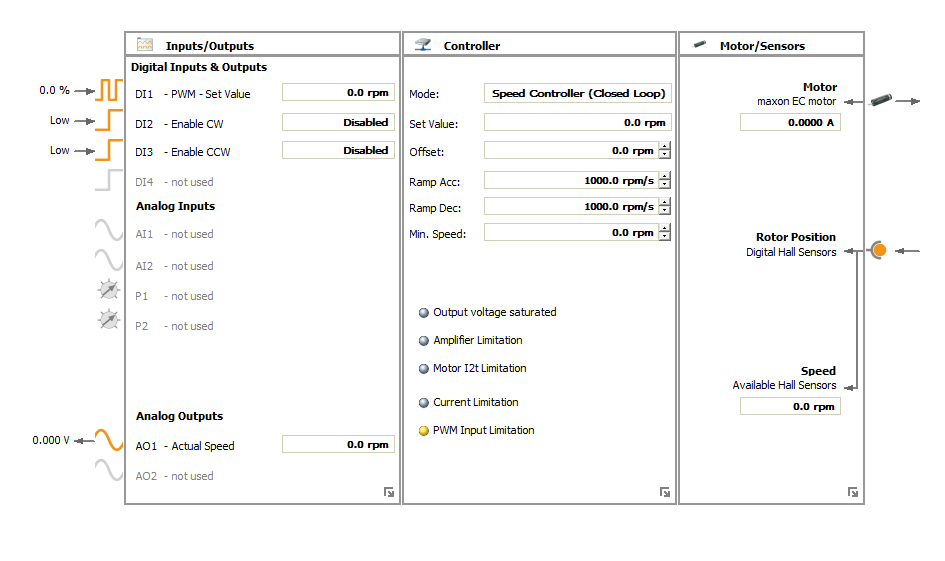Click the AO1 Actual Speed sine icon

(108, 440)
